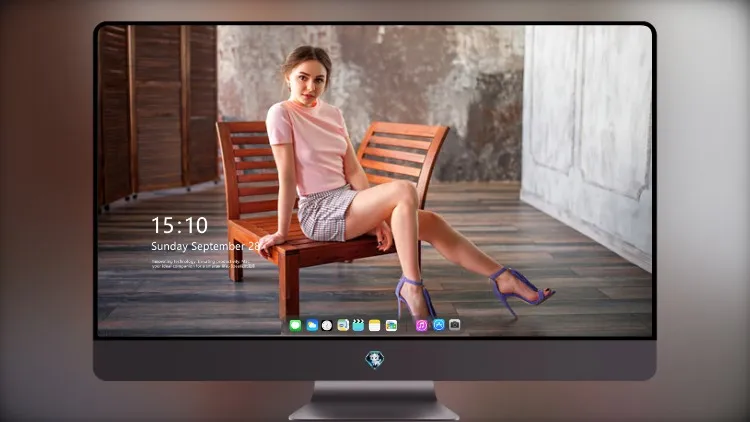This screenshot has height=422, width=750.
Task: Click the 15:10 clock widget
Action: pos(179,225)
